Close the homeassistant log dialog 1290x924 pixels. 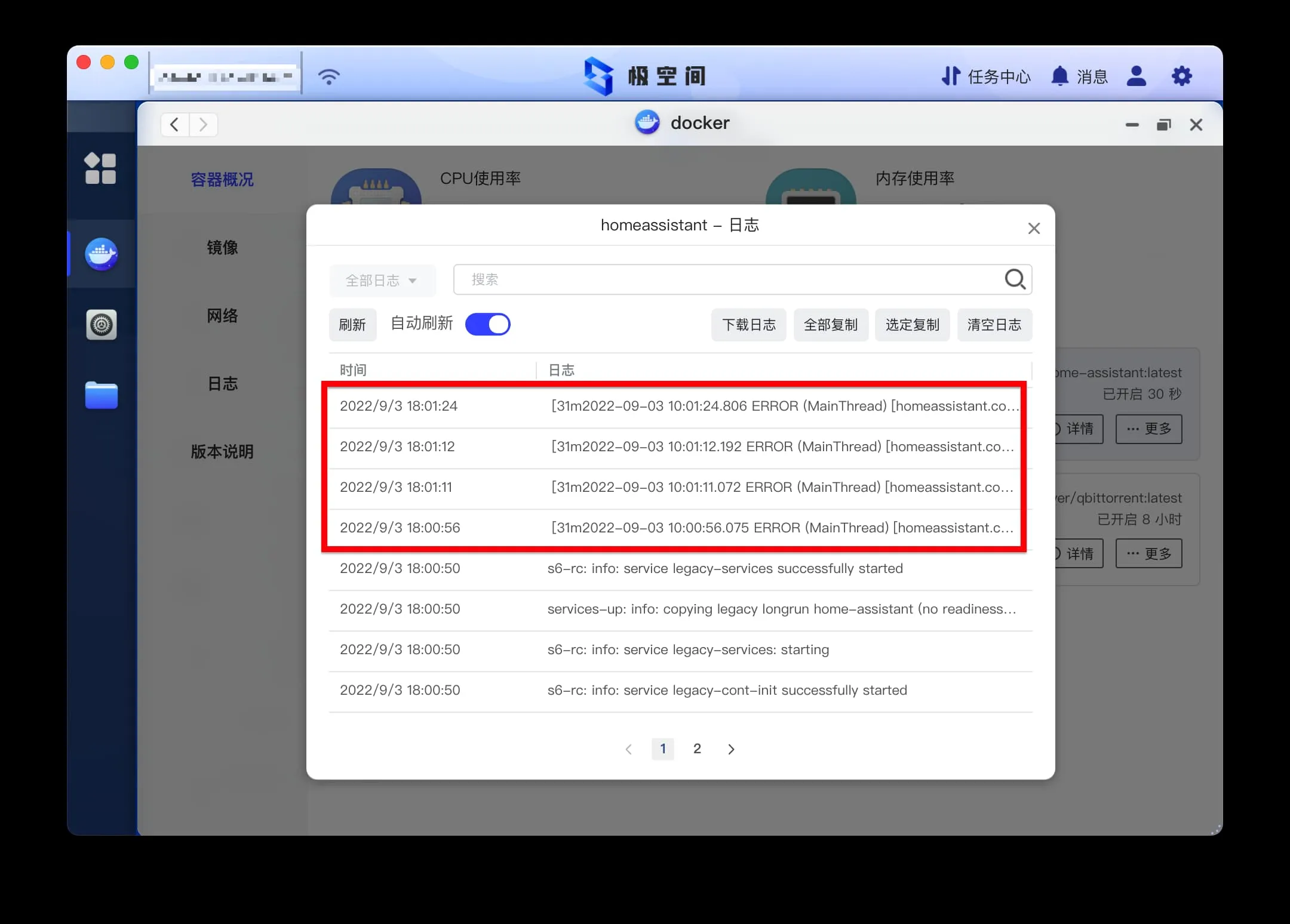1034,229
